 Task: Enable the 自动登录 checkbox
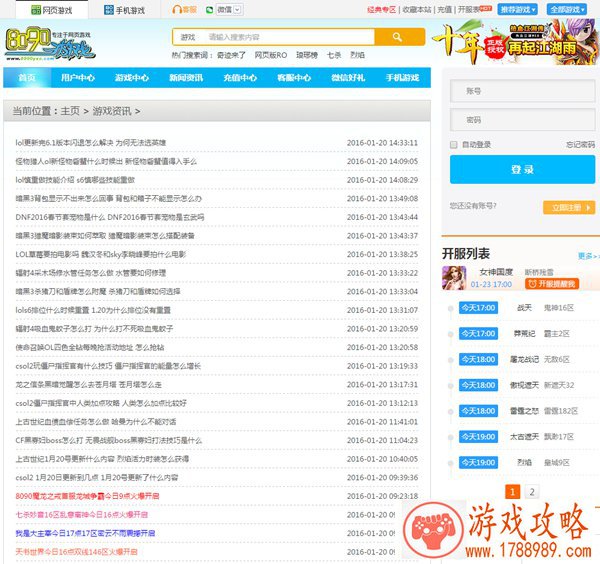[455, 145]
